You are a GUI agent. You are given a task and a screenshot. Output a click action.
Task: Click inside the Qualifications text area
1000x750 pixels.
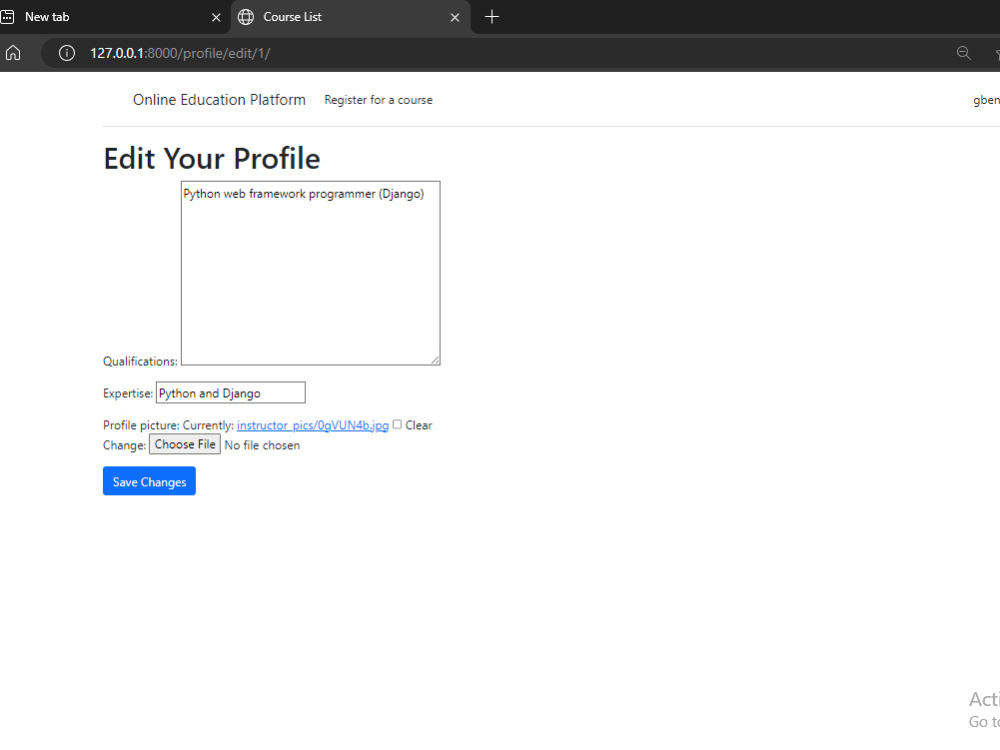point(311,274)
